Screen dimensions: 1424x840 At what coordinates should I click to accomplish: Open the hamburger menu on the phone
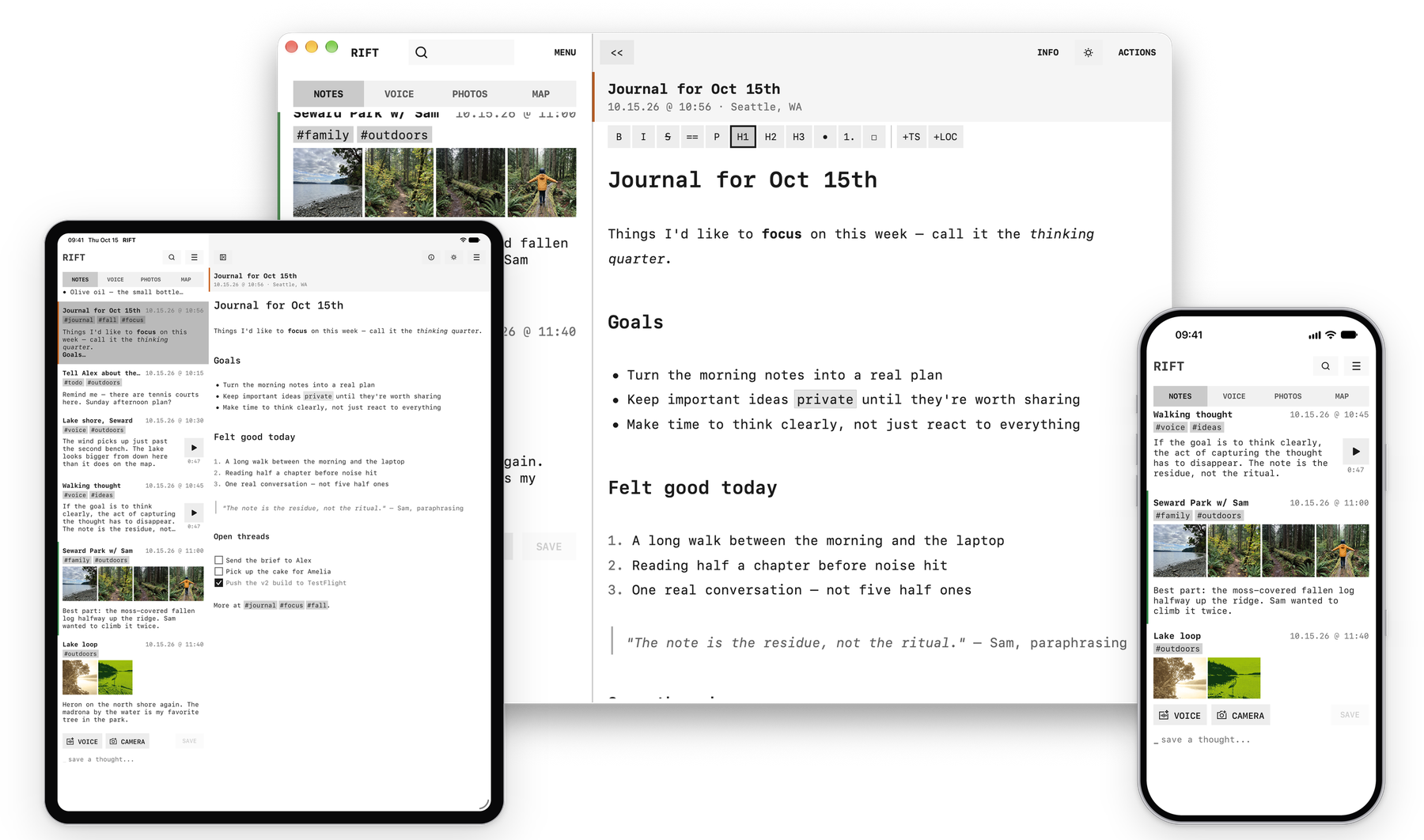[1356, 366]
